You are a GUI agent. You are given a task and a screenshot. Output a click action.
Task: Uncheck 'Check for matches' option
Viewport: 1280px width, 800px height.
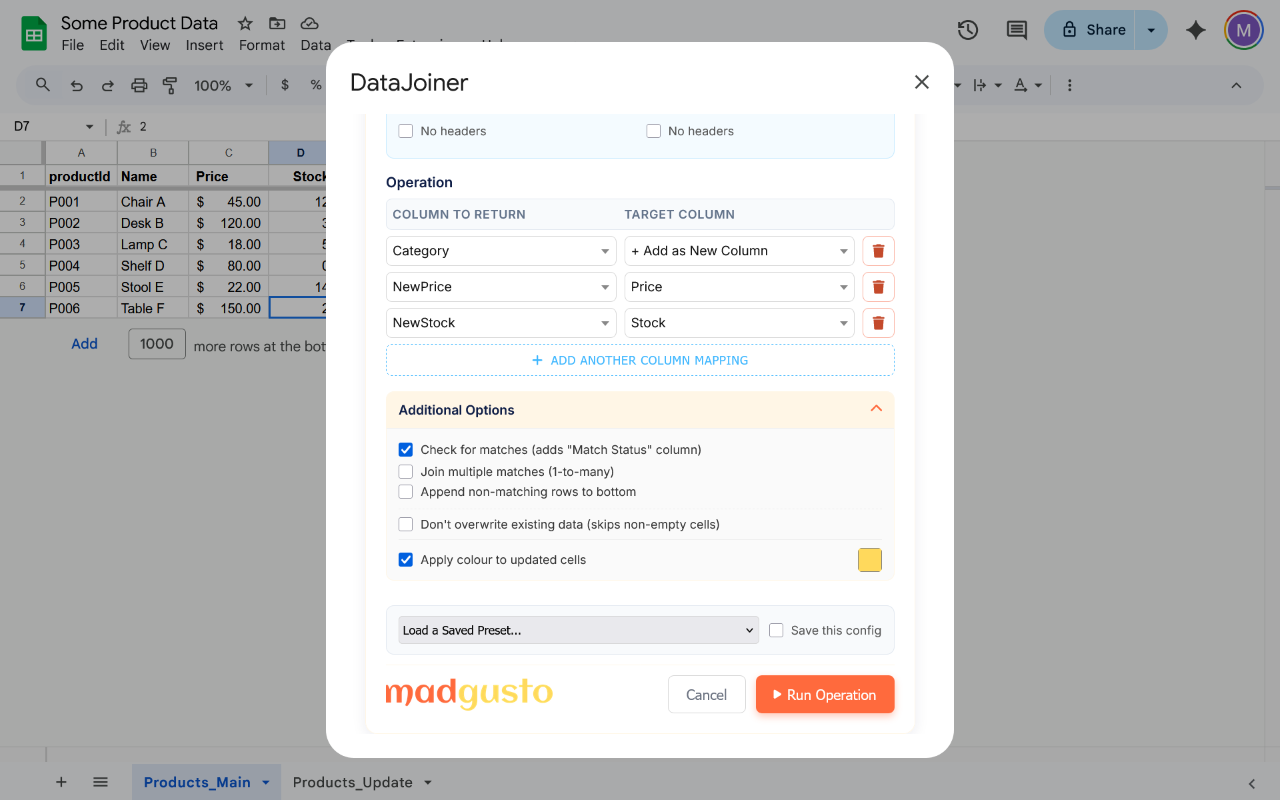[x=406, y=450]
